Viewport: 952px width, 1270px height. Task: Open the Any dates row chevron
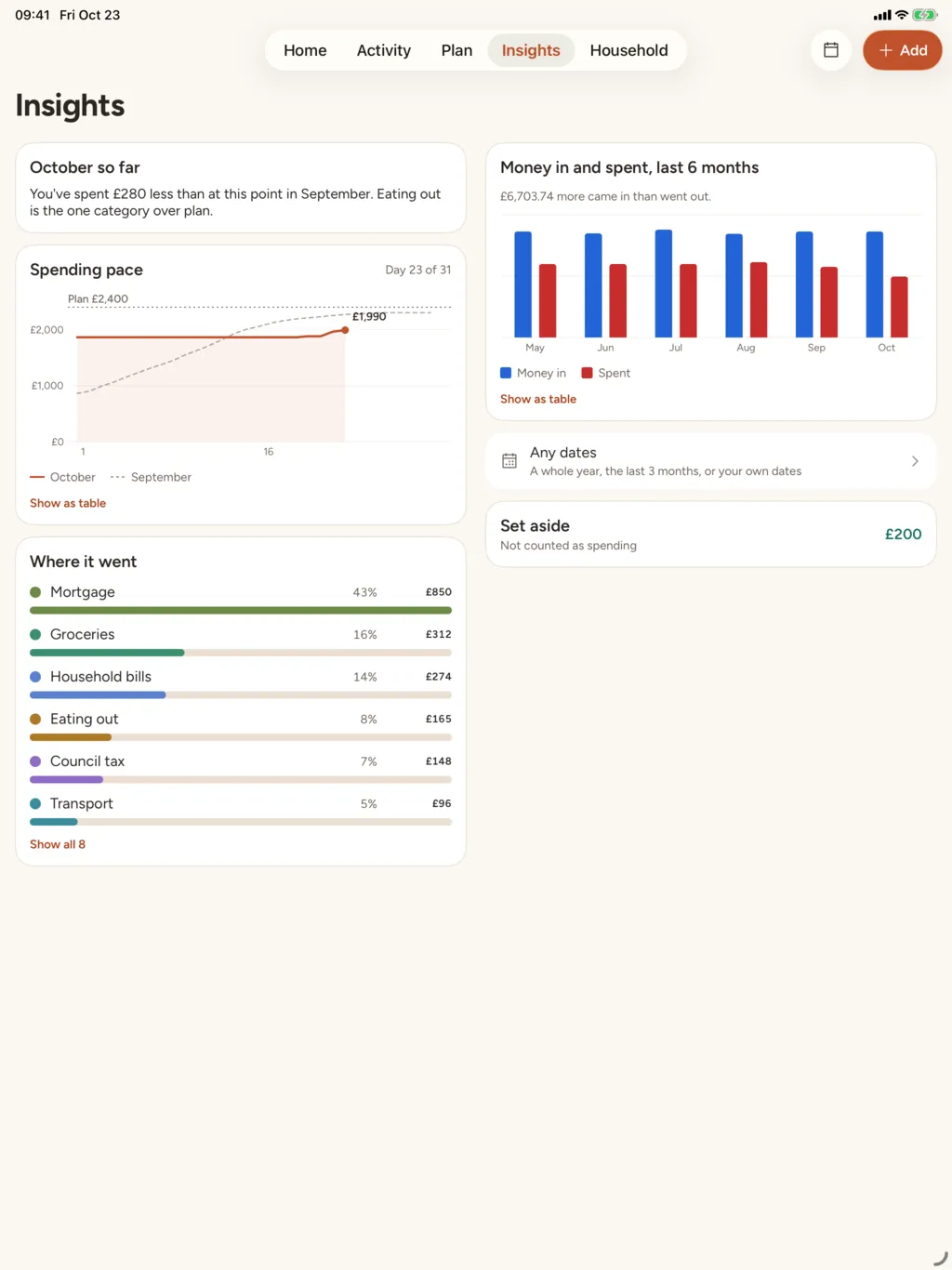[x=915, y=461]
